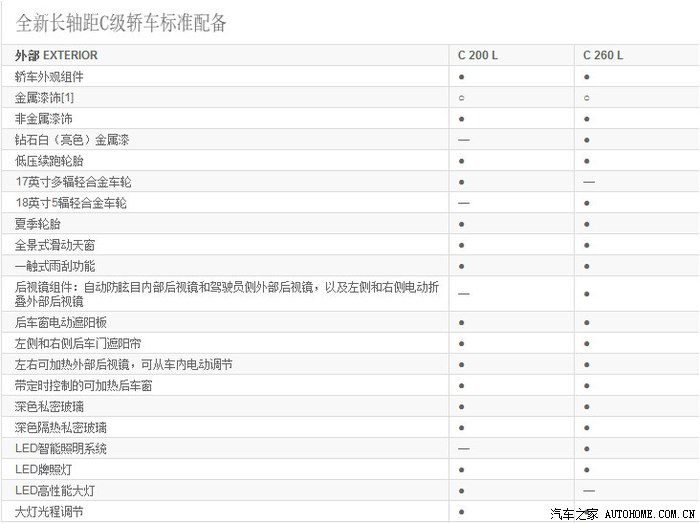
Task: Select the LED牌照灯 row label
Action: (x=43, y=470)
